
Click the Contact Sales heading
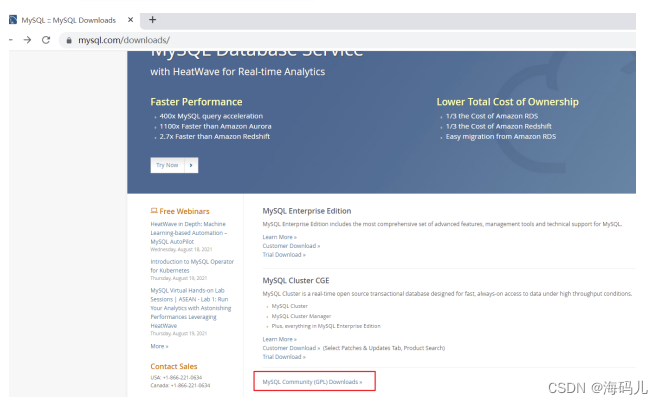click(174, 366)
